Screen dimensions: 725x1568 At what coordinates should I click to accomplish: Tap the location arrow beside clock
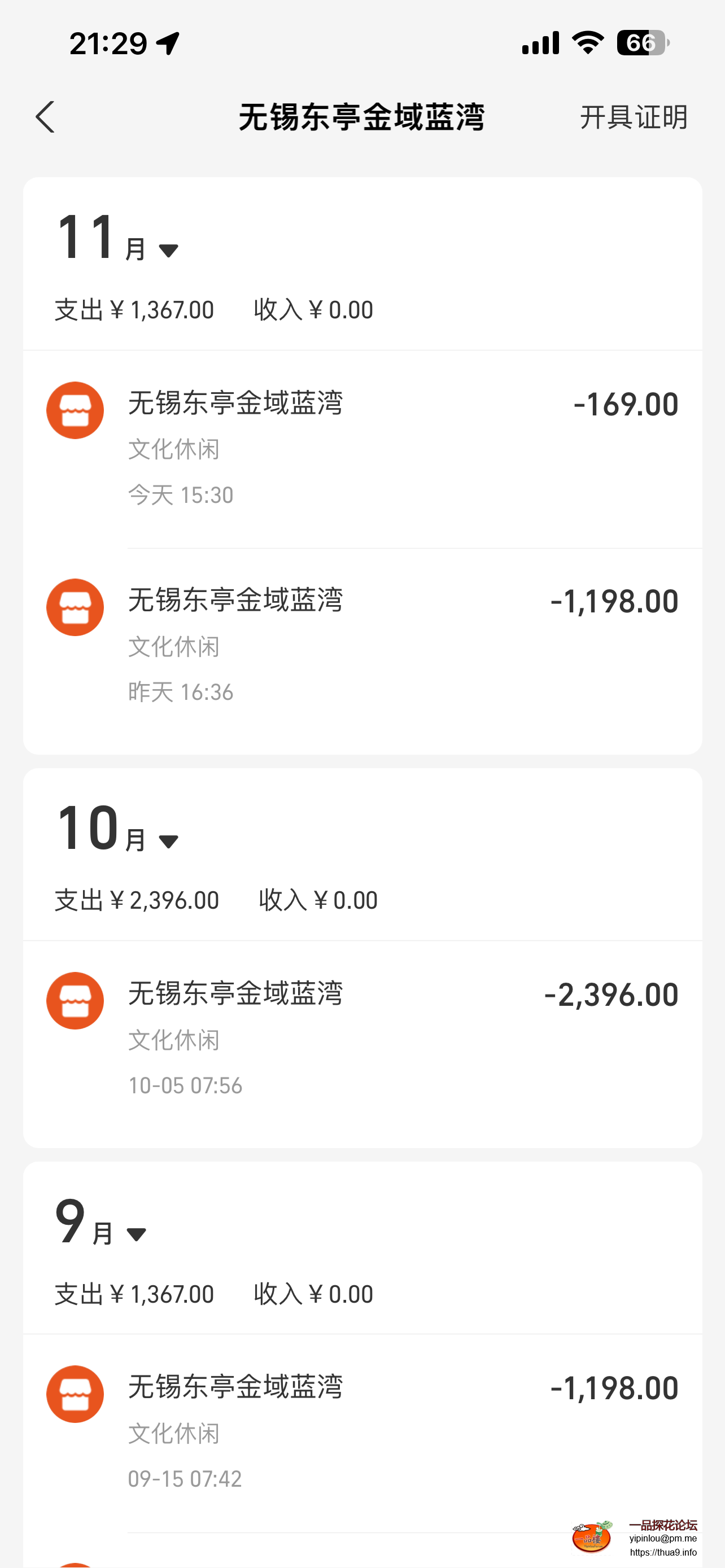click(x=168, y=44)
